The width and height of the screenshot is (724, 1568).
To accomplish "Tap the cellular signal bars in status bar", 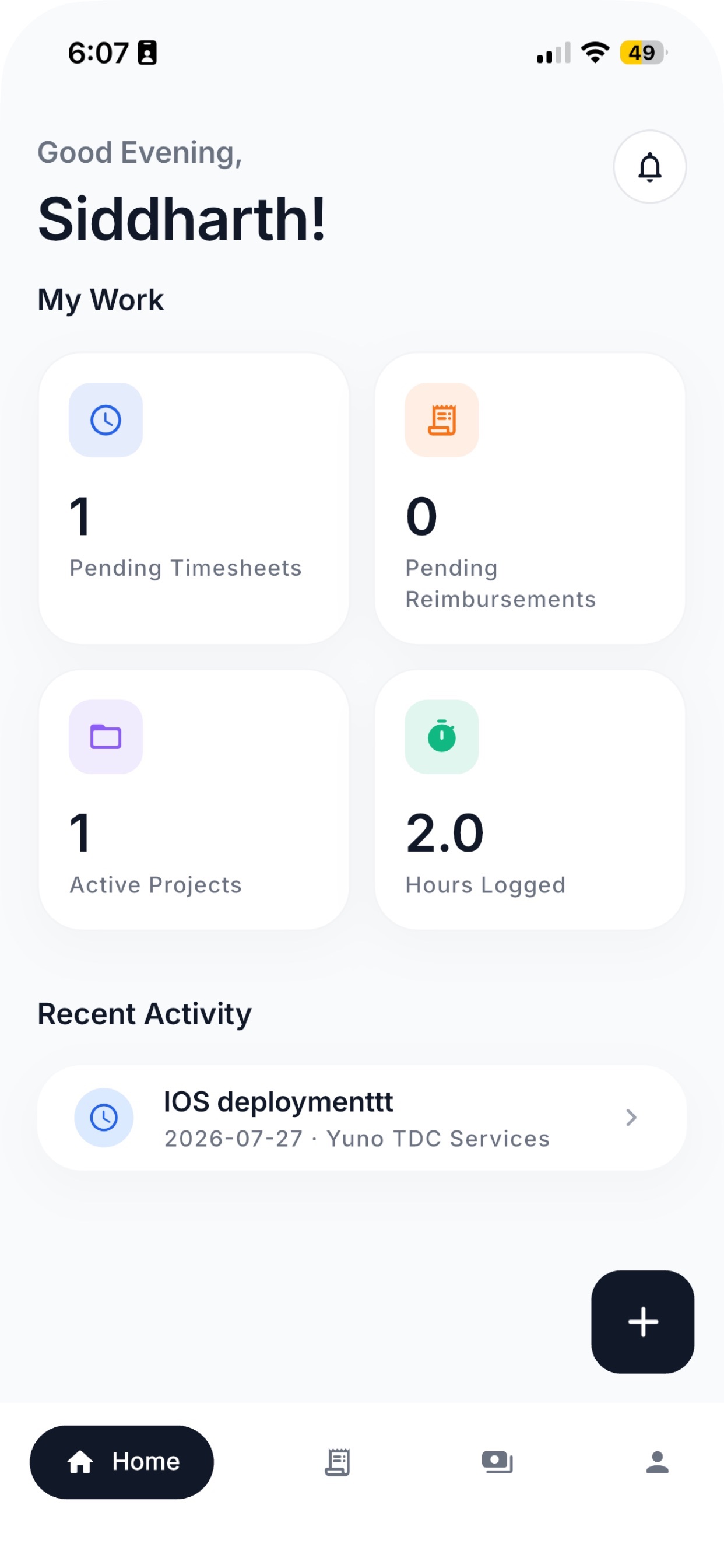I will [x=554, y=52].
